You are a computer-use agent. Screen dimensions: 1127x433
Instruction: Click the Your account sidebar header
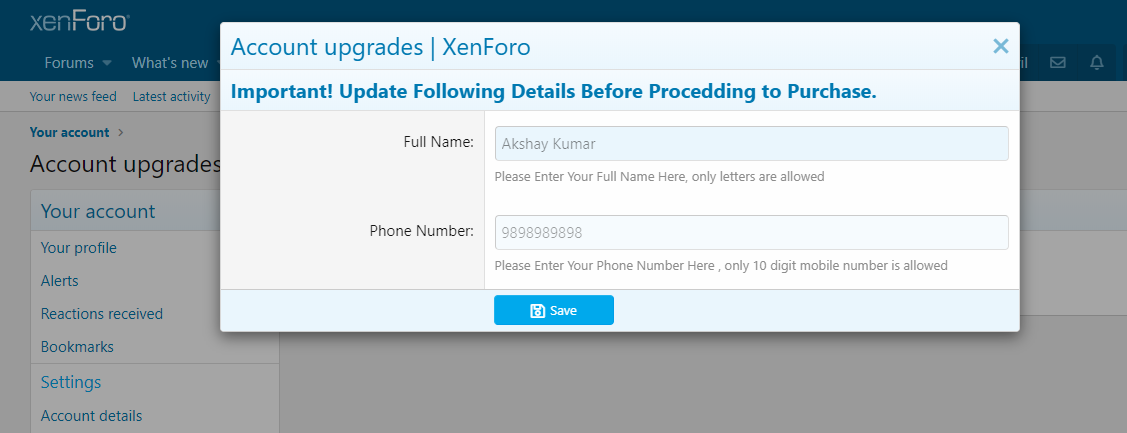point(98,211)
